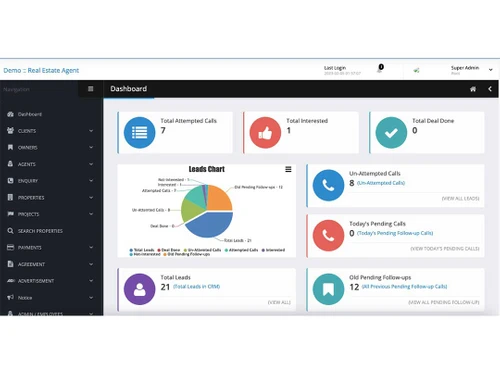This screenshot has width=500, height=375.
Task: Toggle Total Leads legend entry
Action: 142,250
